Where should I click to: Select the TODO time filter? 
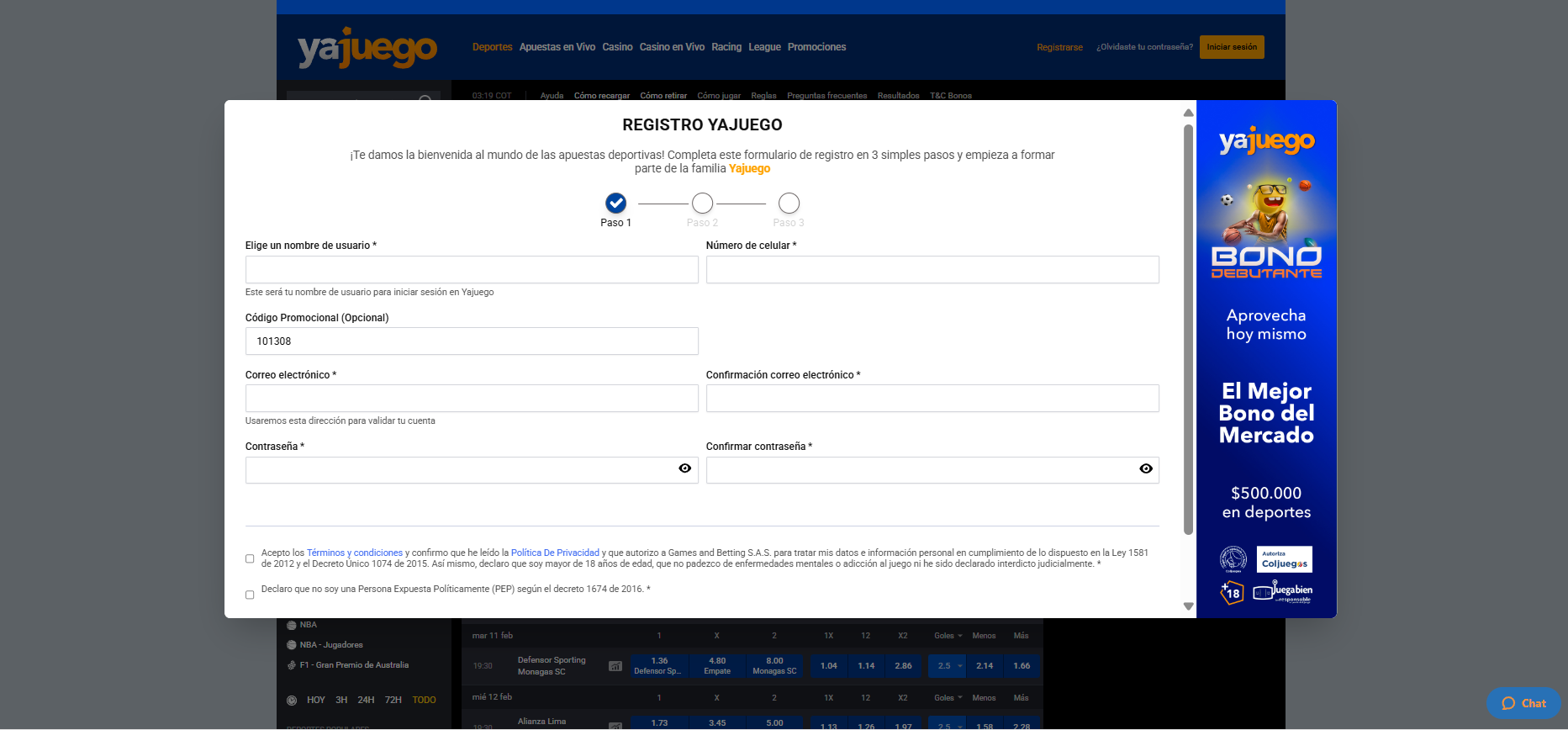[x=424, y=700]
